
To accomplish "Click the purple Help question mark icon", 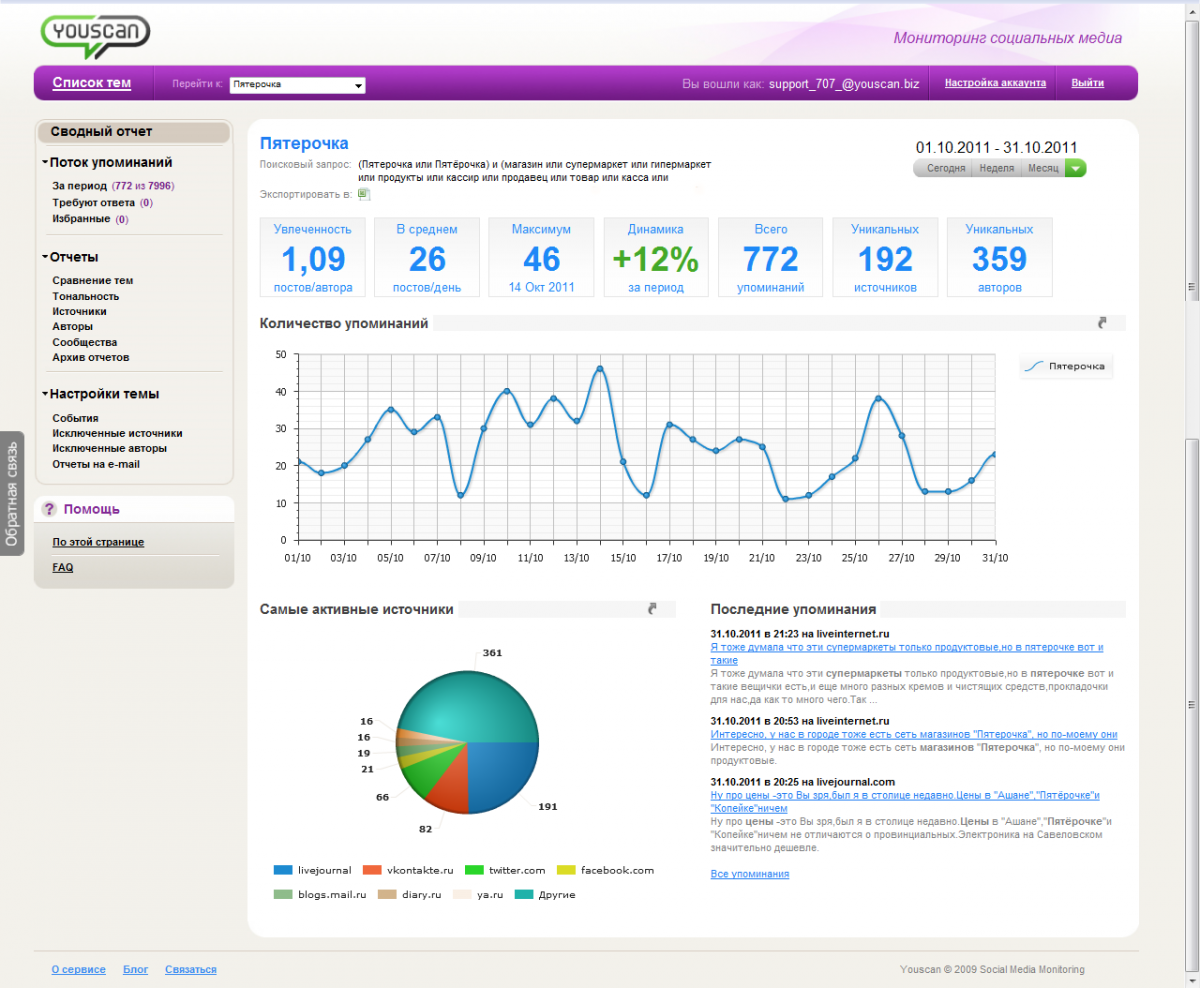I will [49, 510].
